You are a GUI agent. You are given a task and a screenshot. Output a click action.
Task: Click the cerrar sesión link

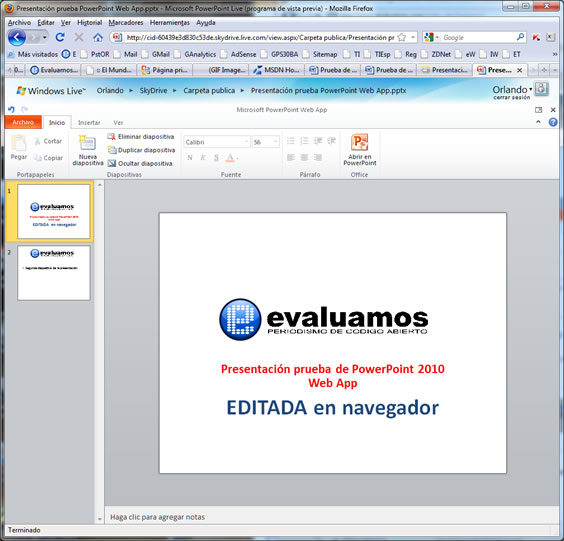pos(511,97)
